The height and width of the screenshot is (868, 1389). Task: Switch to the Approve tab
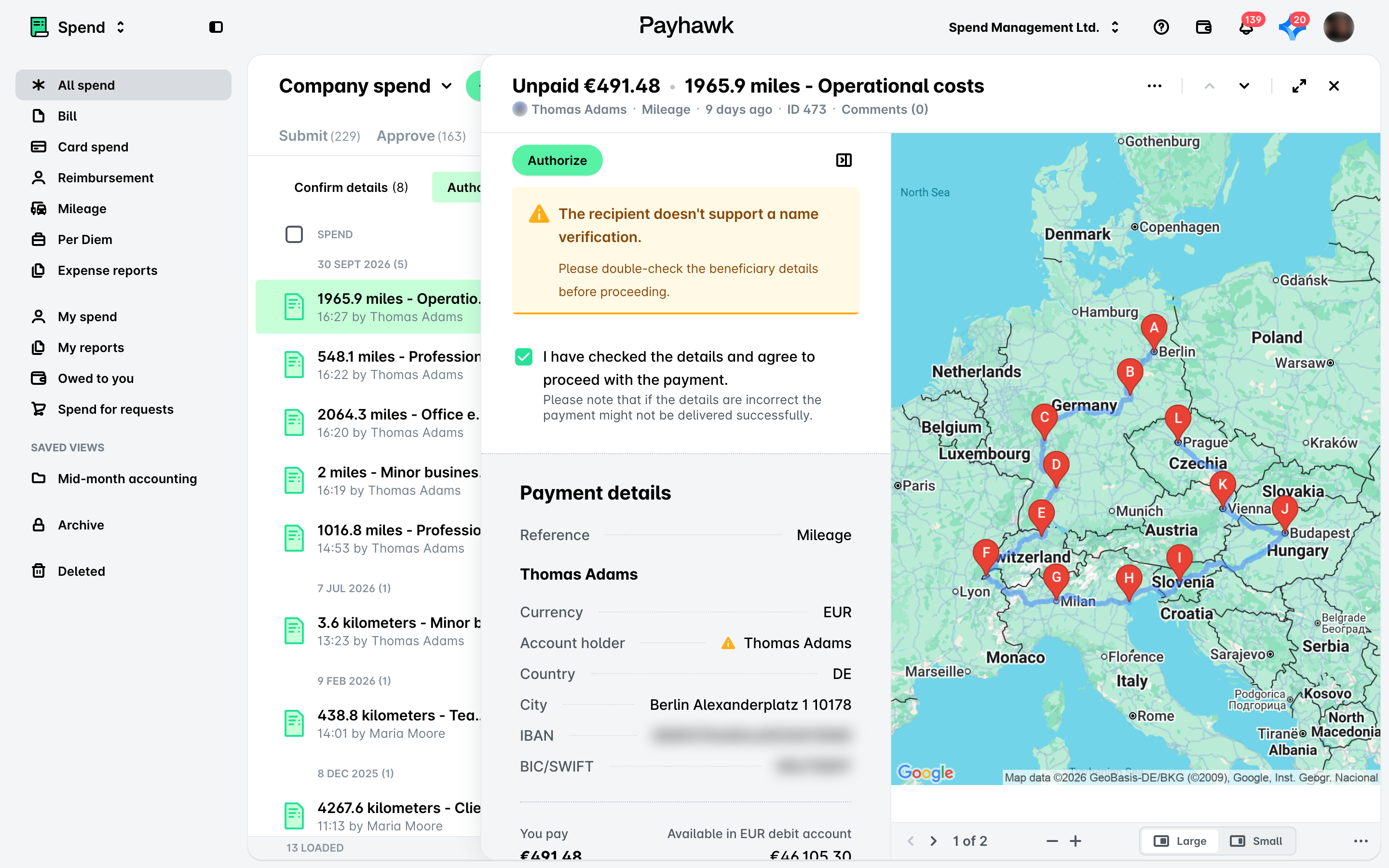[x=421, y=136]
